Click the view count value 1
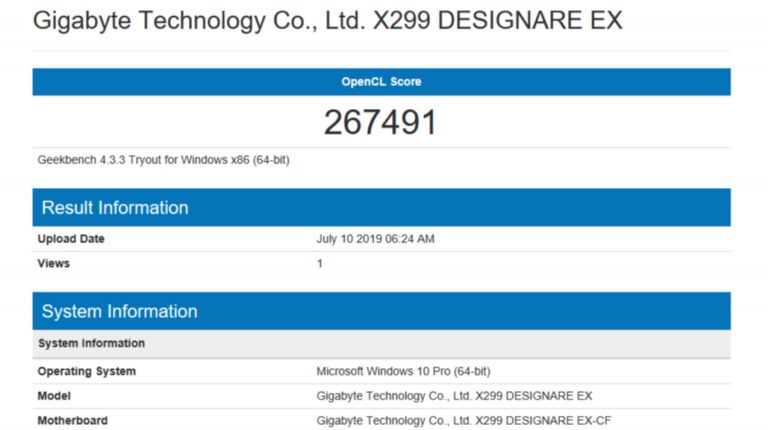 [x=320, y=264]
